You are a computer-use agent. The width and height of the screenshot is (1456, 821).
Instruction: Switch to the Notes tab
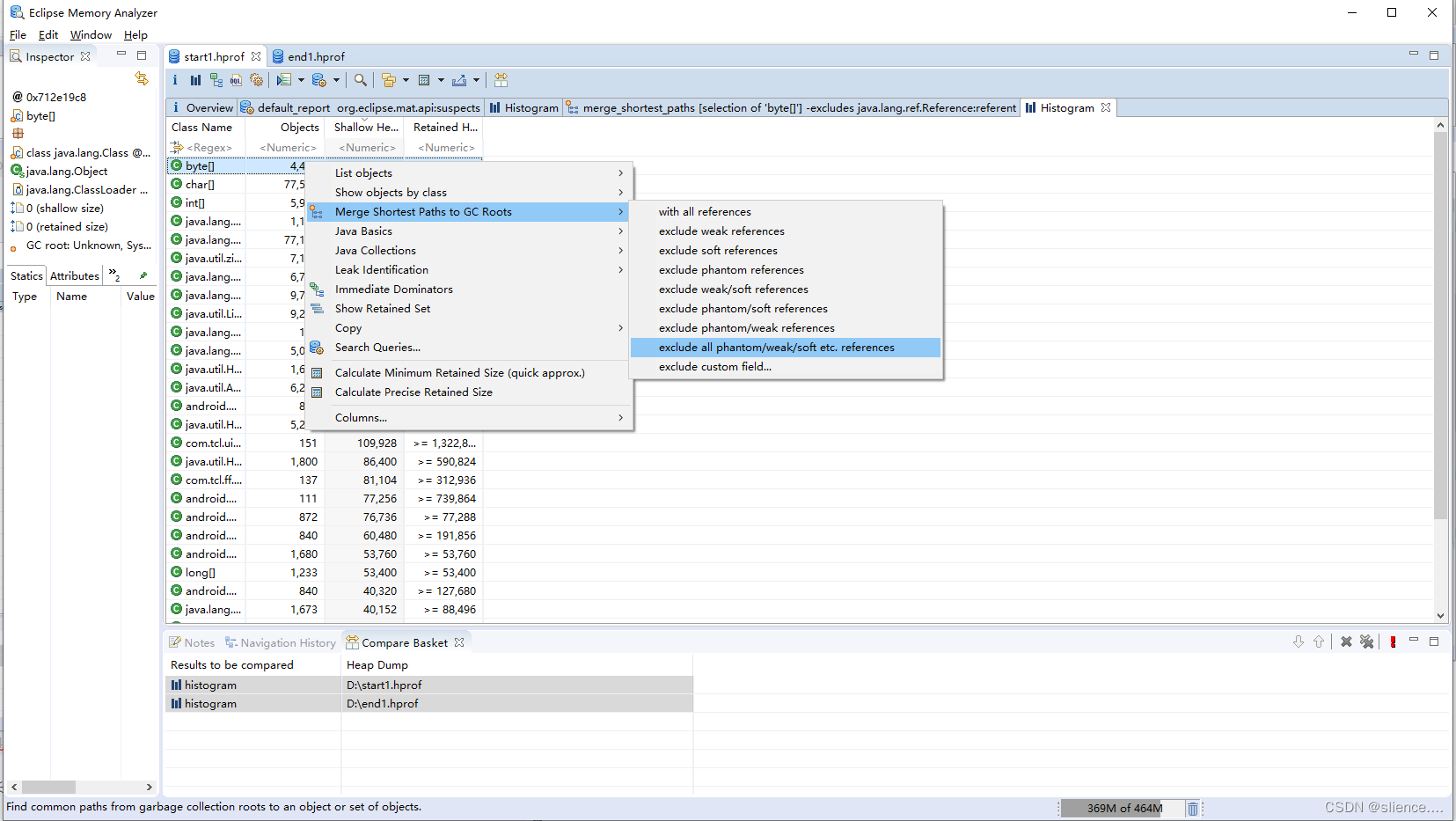(192, 642)
